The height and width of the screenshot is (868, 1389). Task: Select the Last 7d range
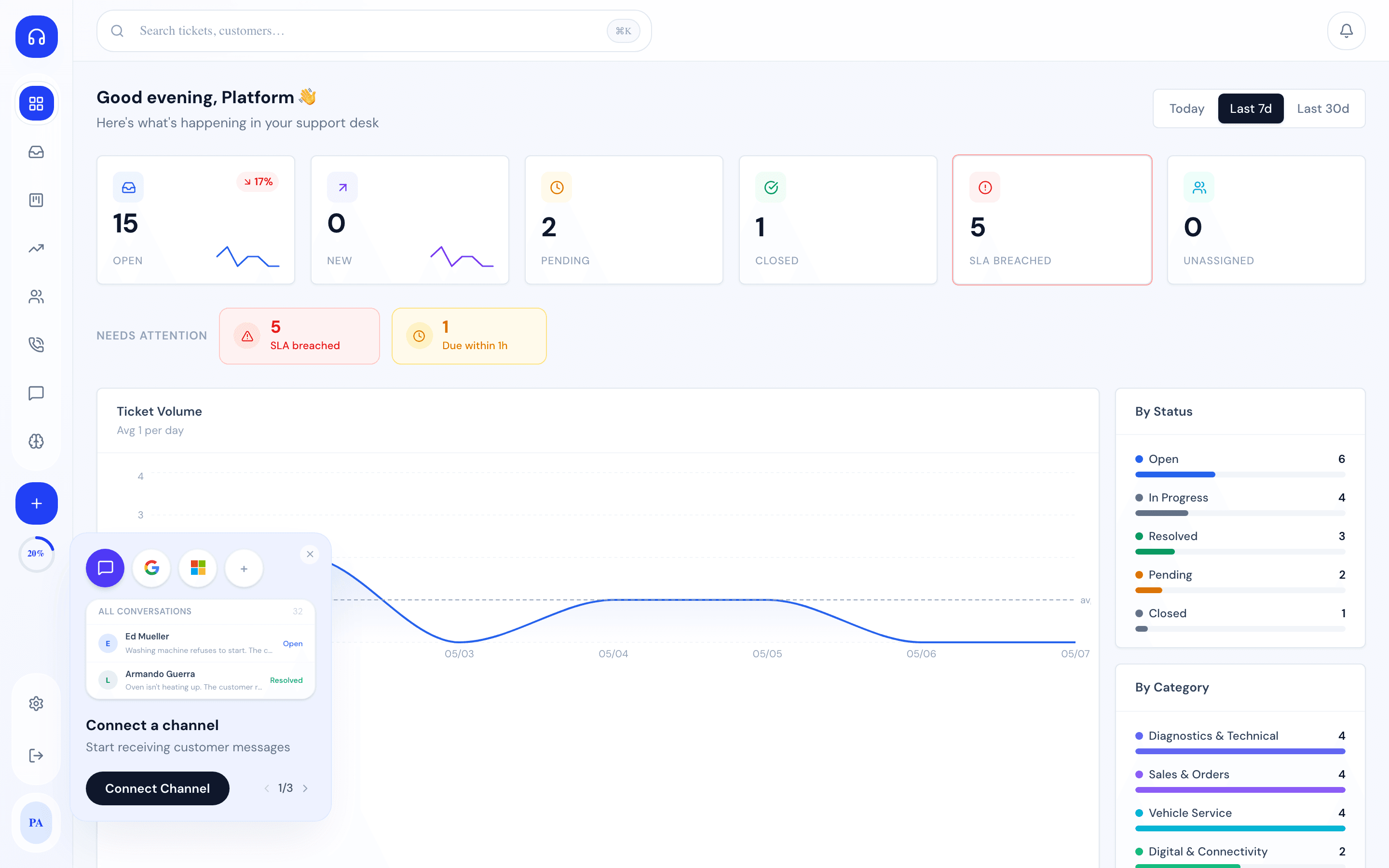[1251, 108]
